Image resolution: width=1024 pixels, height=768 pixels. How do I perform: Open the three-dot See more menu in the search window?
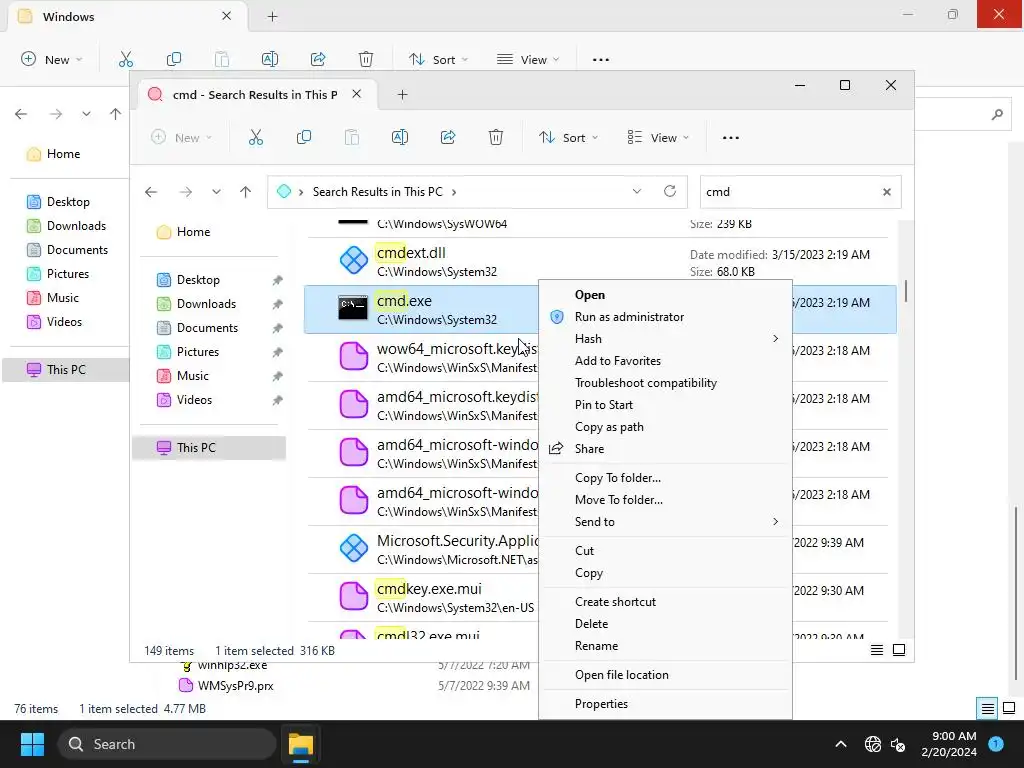click(731, 138)
